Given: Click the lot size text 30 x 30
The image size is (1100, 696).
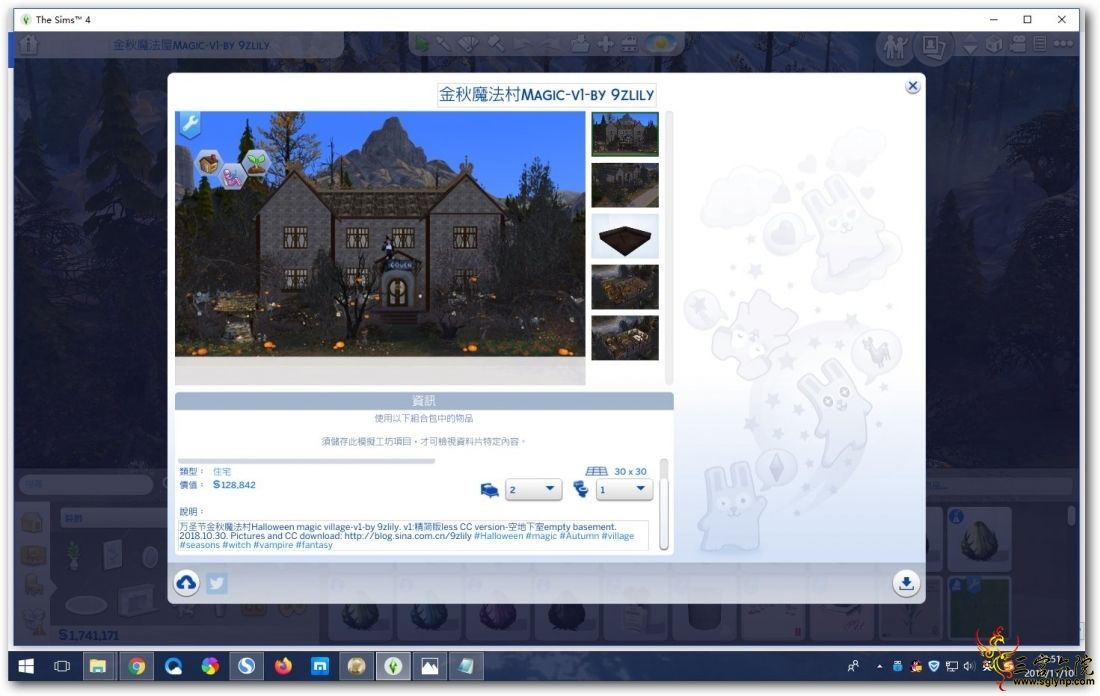Looking at the screenshot, I should click(631, 471).
